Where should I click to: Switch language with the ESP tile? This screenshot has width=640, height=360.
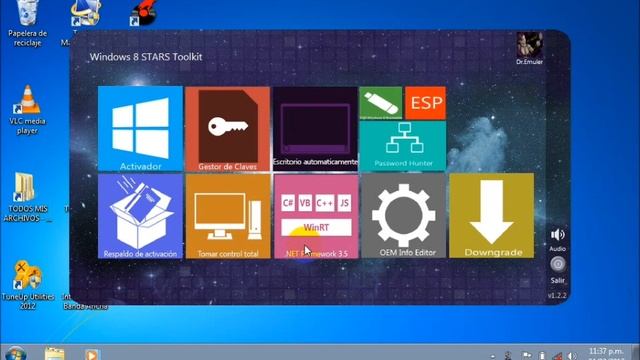[426, 103]
